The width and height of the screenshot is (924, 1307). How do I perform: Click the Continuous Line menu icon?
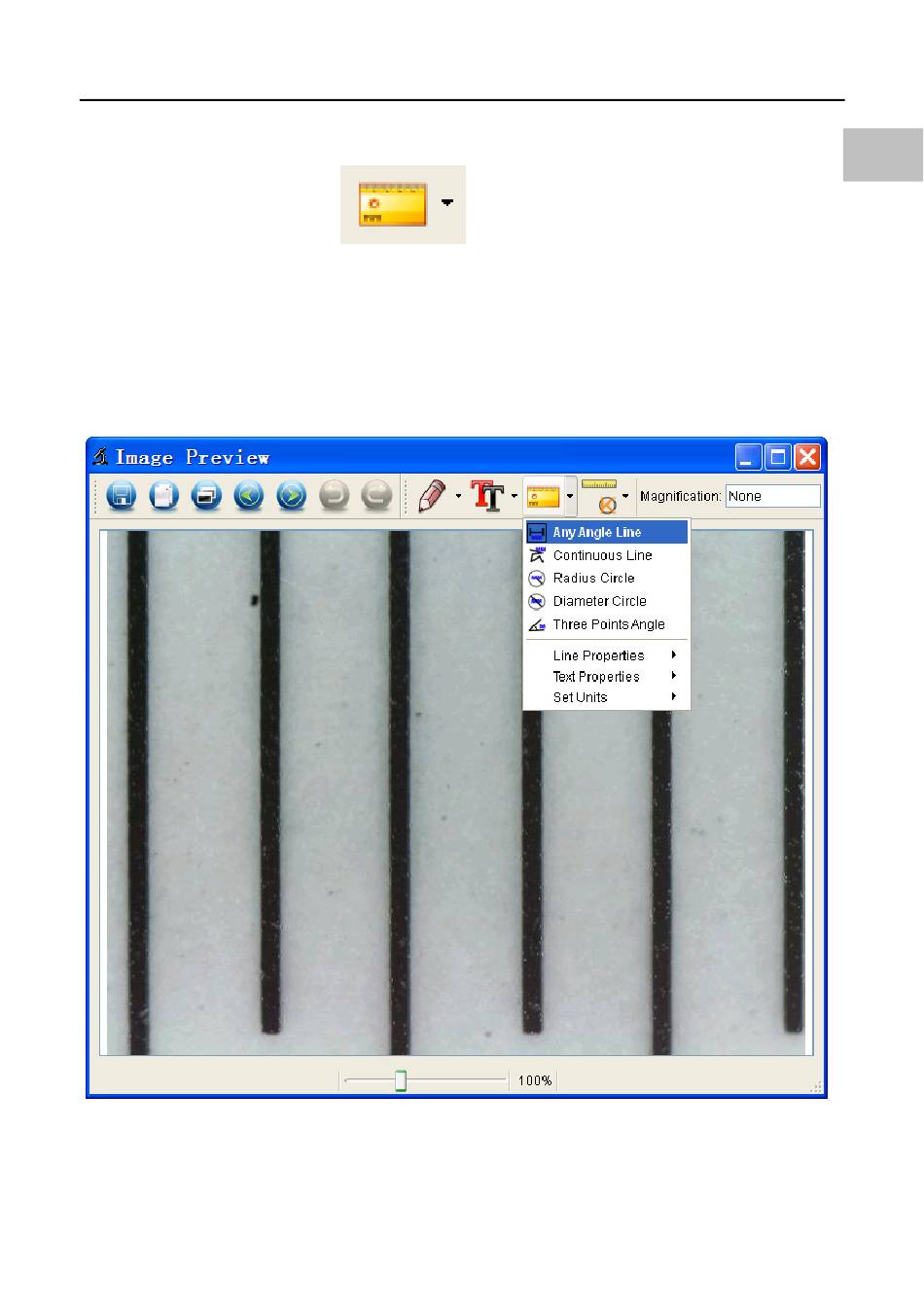(537, 555)
